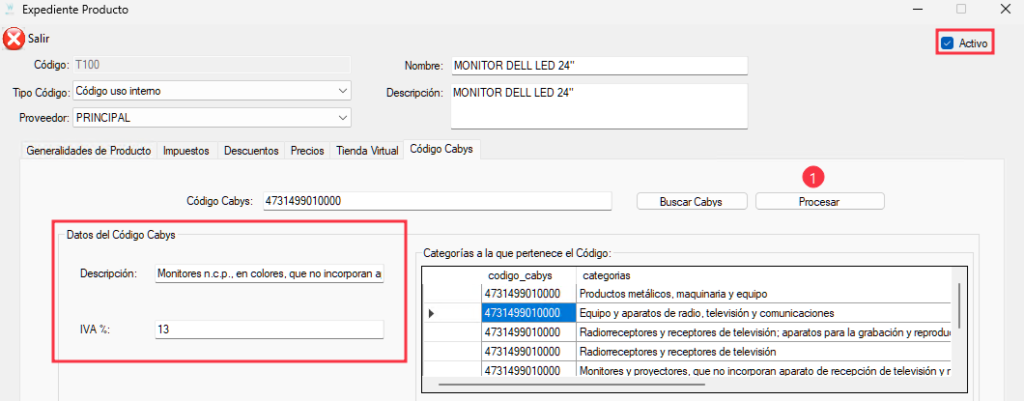
Task: Go to the Precios tab
Action: [307, 151]
